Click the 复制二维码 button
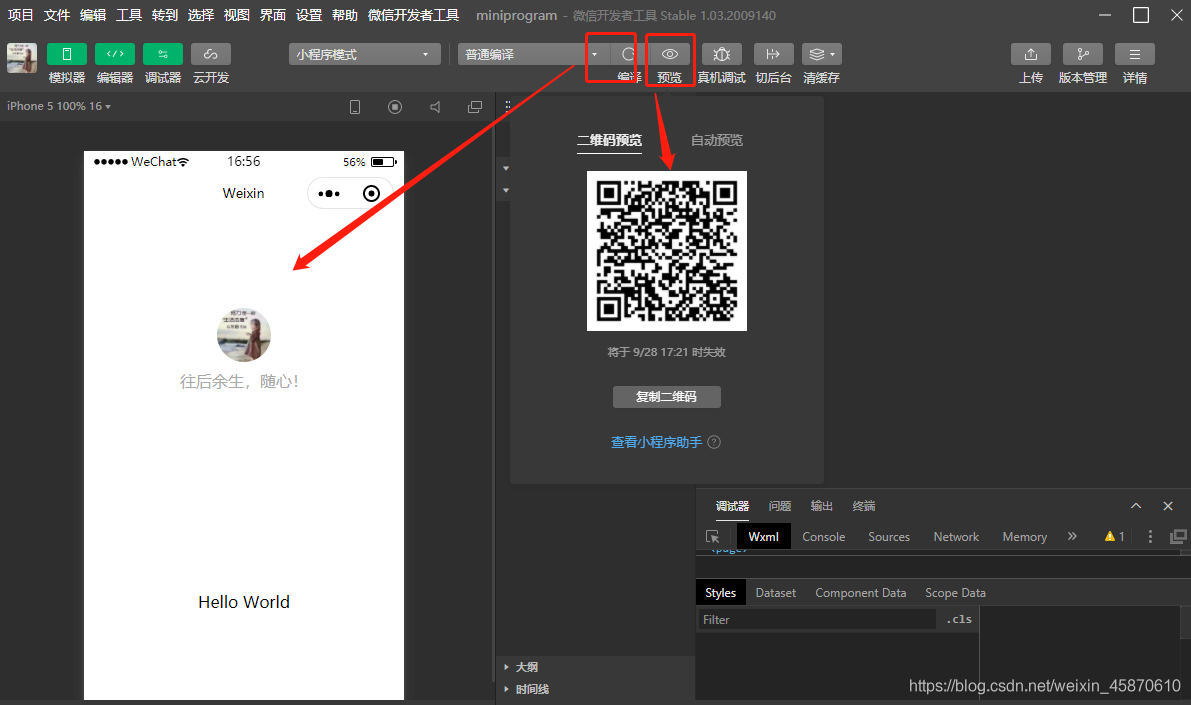The image size is (1191, 705). pos(667,397)
